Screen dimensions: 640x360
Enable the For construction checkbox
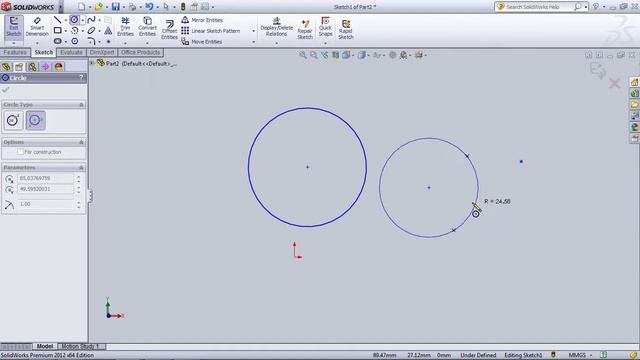(x=20, y=152)
